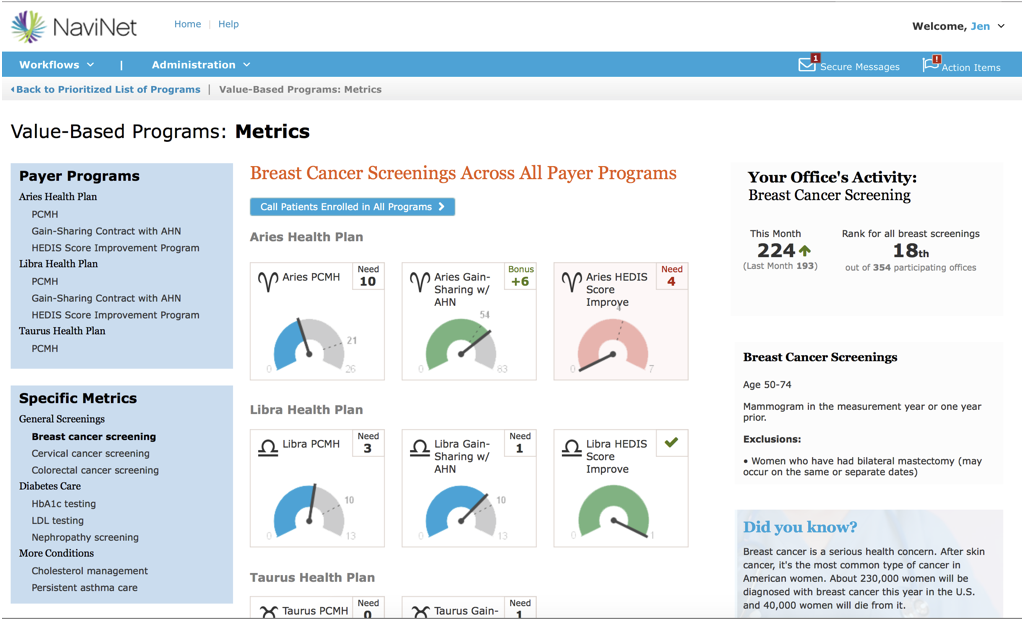Click the Jen username link
The image size is (1024, 620).
pos(980,26)
